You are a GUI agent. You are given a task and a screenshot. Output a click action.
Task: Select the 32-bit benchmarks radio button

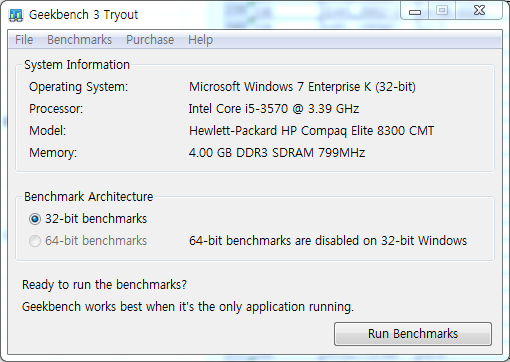35,219
